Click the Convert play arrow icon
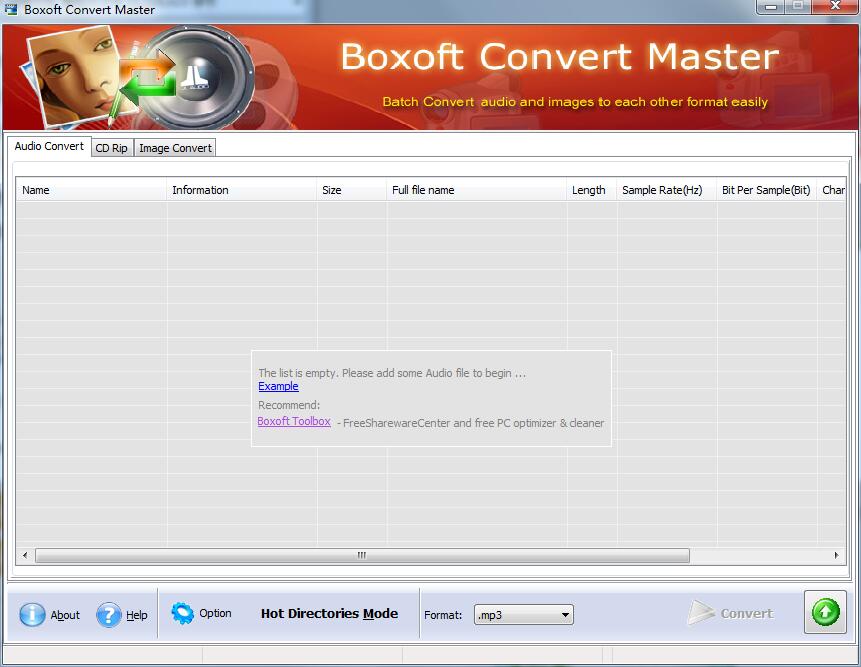The image size is (861, 667). [700, 613]
